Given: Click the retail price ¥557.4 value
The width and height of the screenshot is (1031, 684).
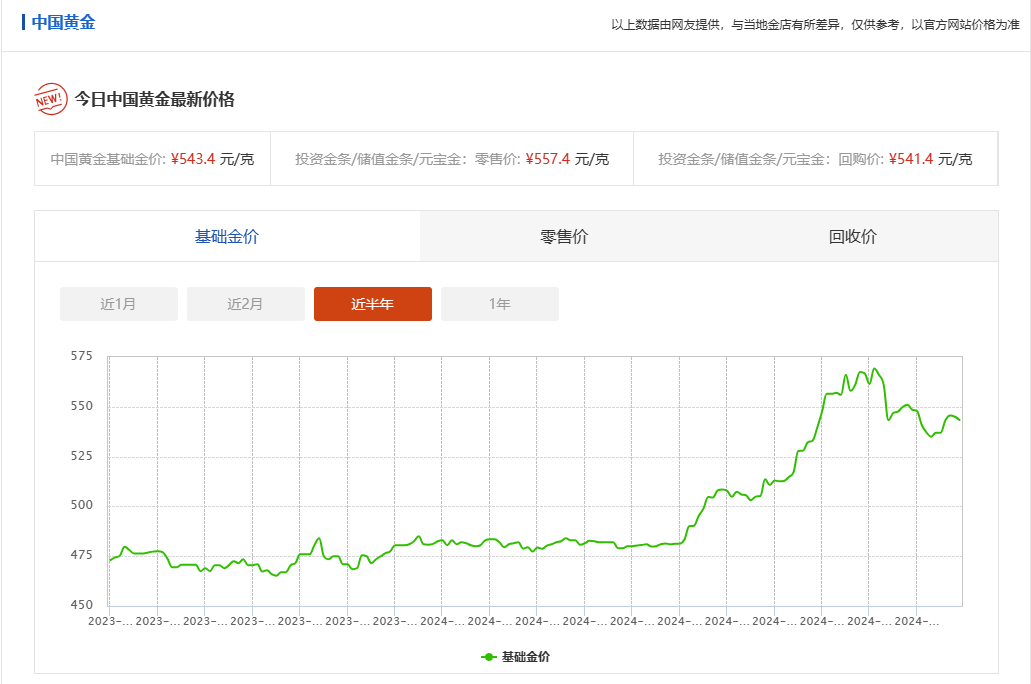Looking at the screenshot, I should tap(547, 159).
